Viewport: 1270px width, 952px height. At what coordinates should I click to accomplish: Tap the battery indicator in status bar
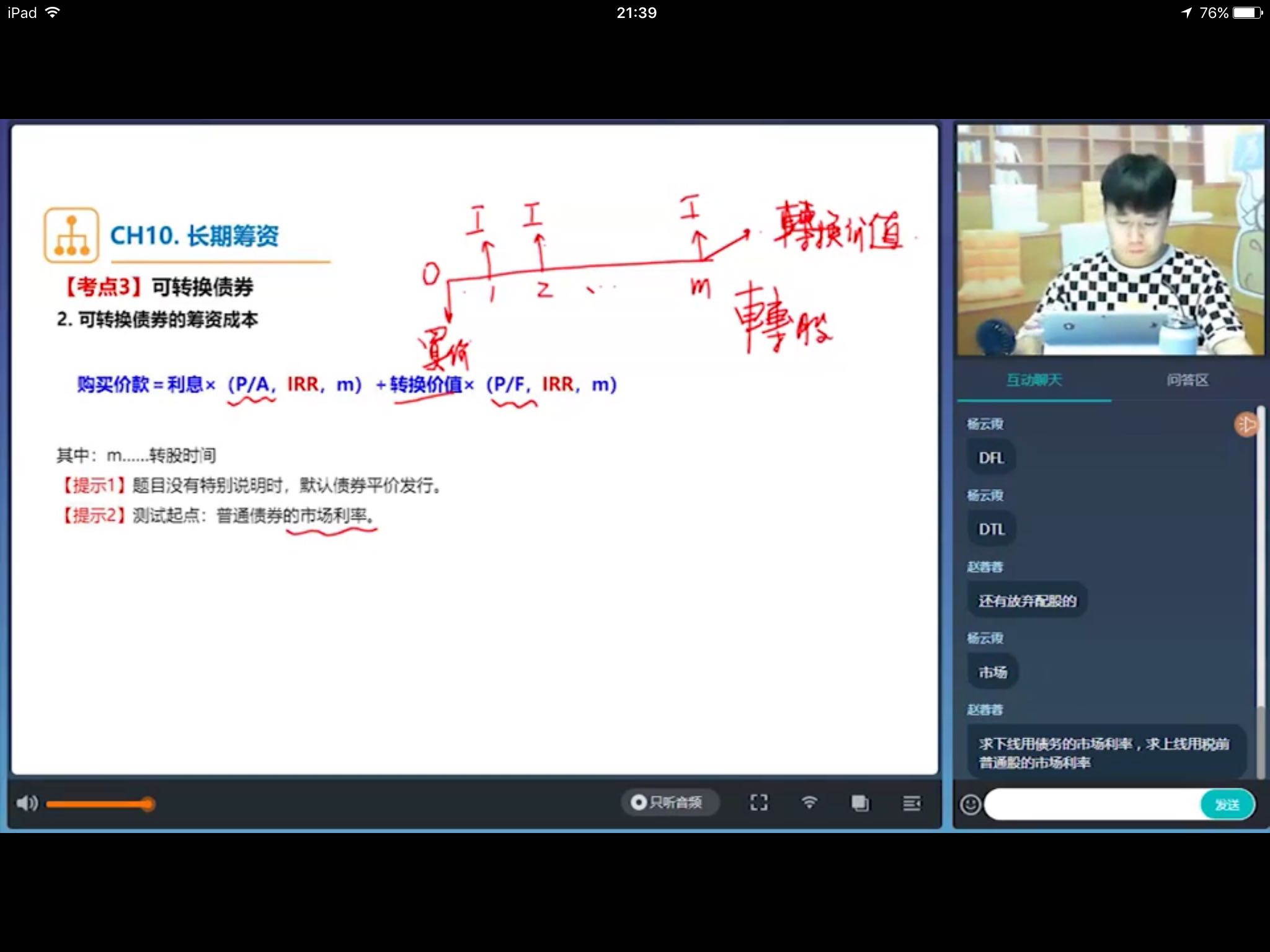point(1247,12)
